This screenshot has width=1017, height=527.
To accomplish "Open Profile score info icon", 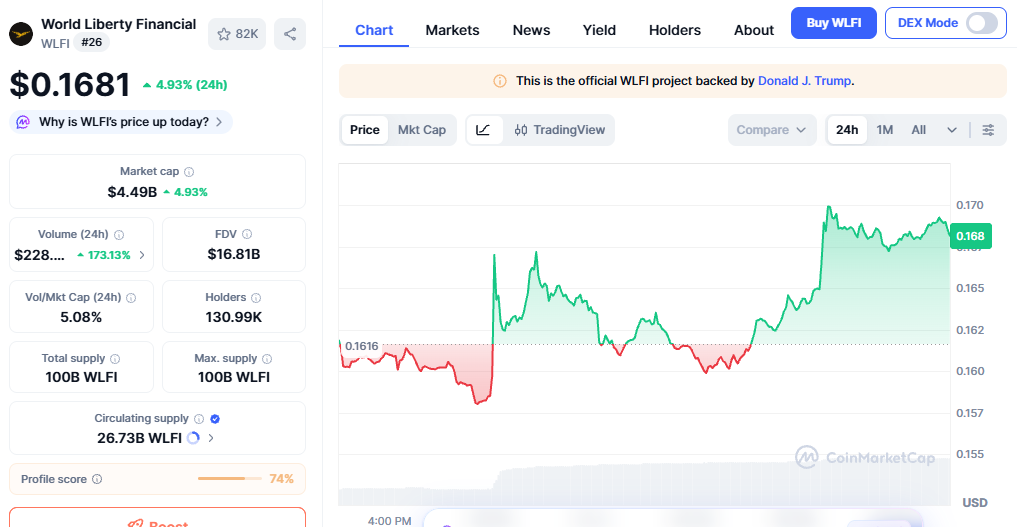I will [x=97, y=479].
